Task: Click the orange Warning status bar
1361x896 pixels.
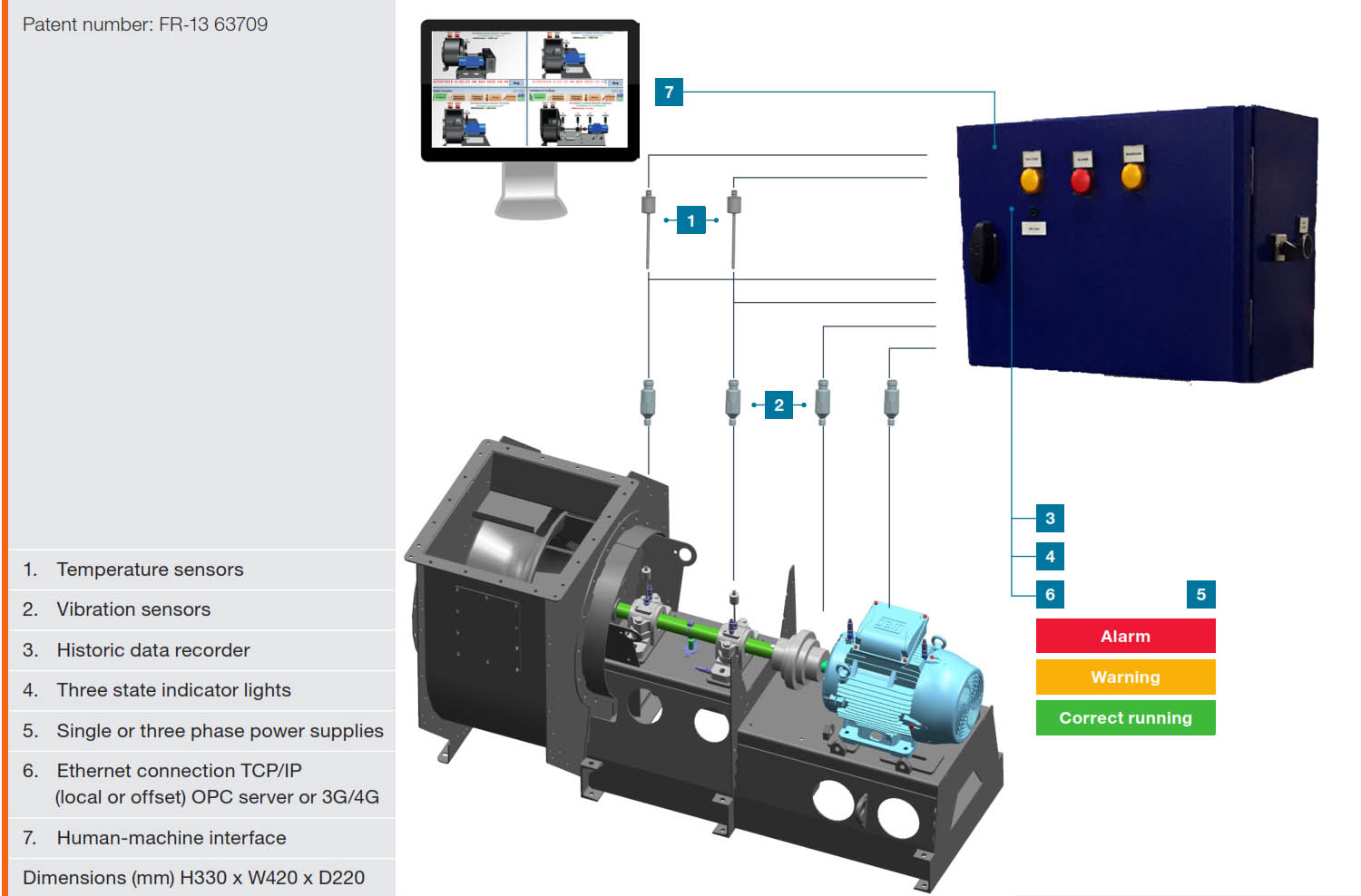Action: pos(1125,677)
